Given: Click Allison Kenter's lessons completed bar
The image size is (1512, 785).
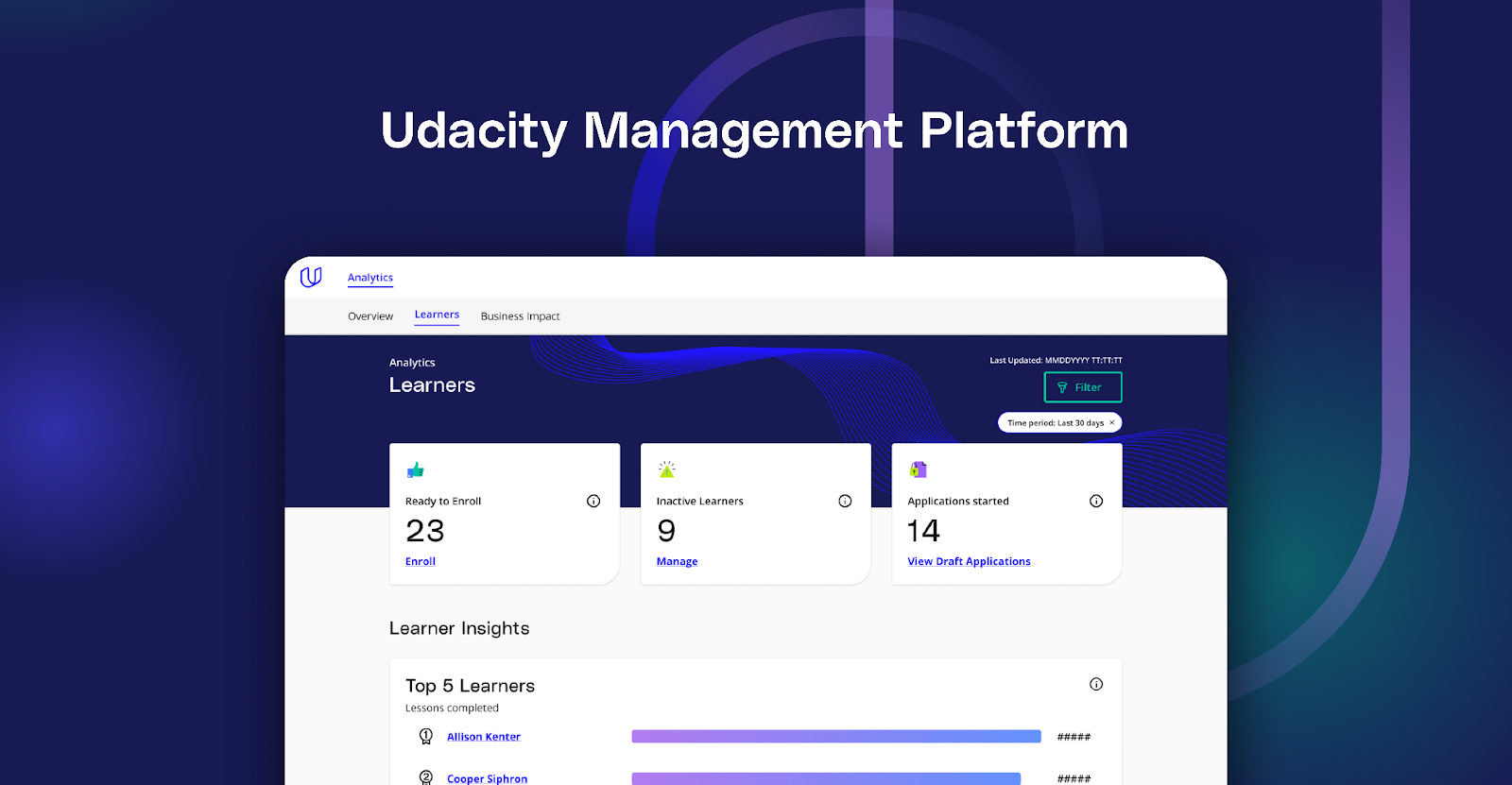Looking at the screenshot, I should [836, 736].
